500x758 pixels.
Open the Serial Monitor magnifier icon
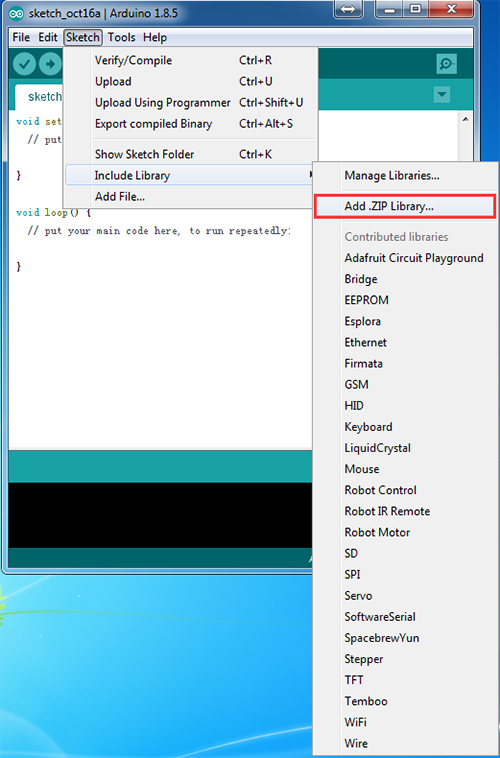pyautogui.click(x=446, y=64)
